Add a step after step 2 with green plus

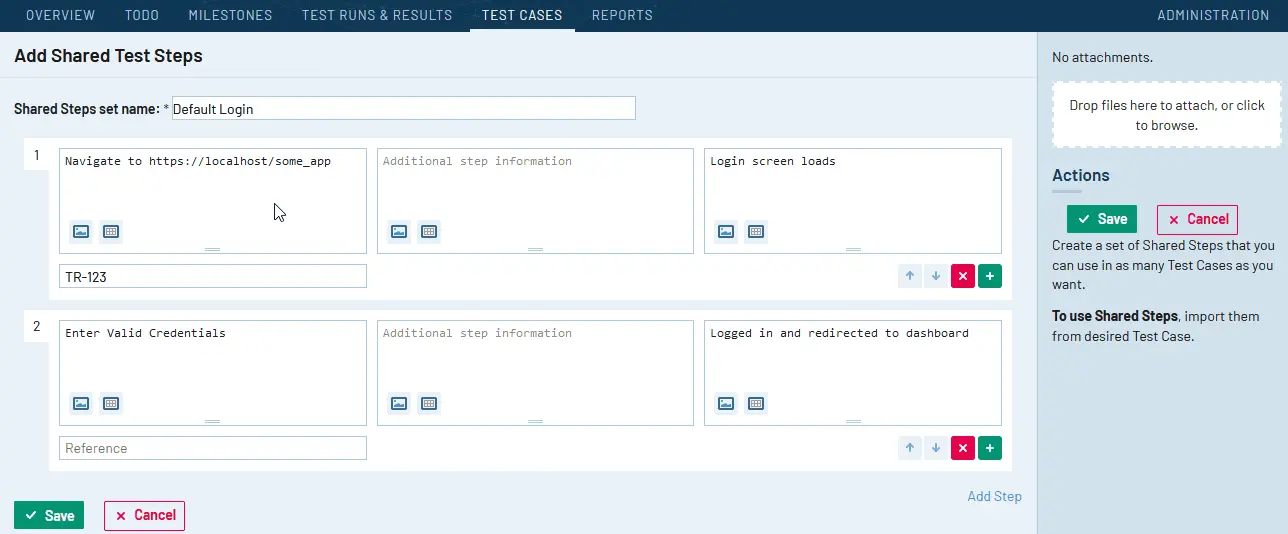[x=990, y=448]
